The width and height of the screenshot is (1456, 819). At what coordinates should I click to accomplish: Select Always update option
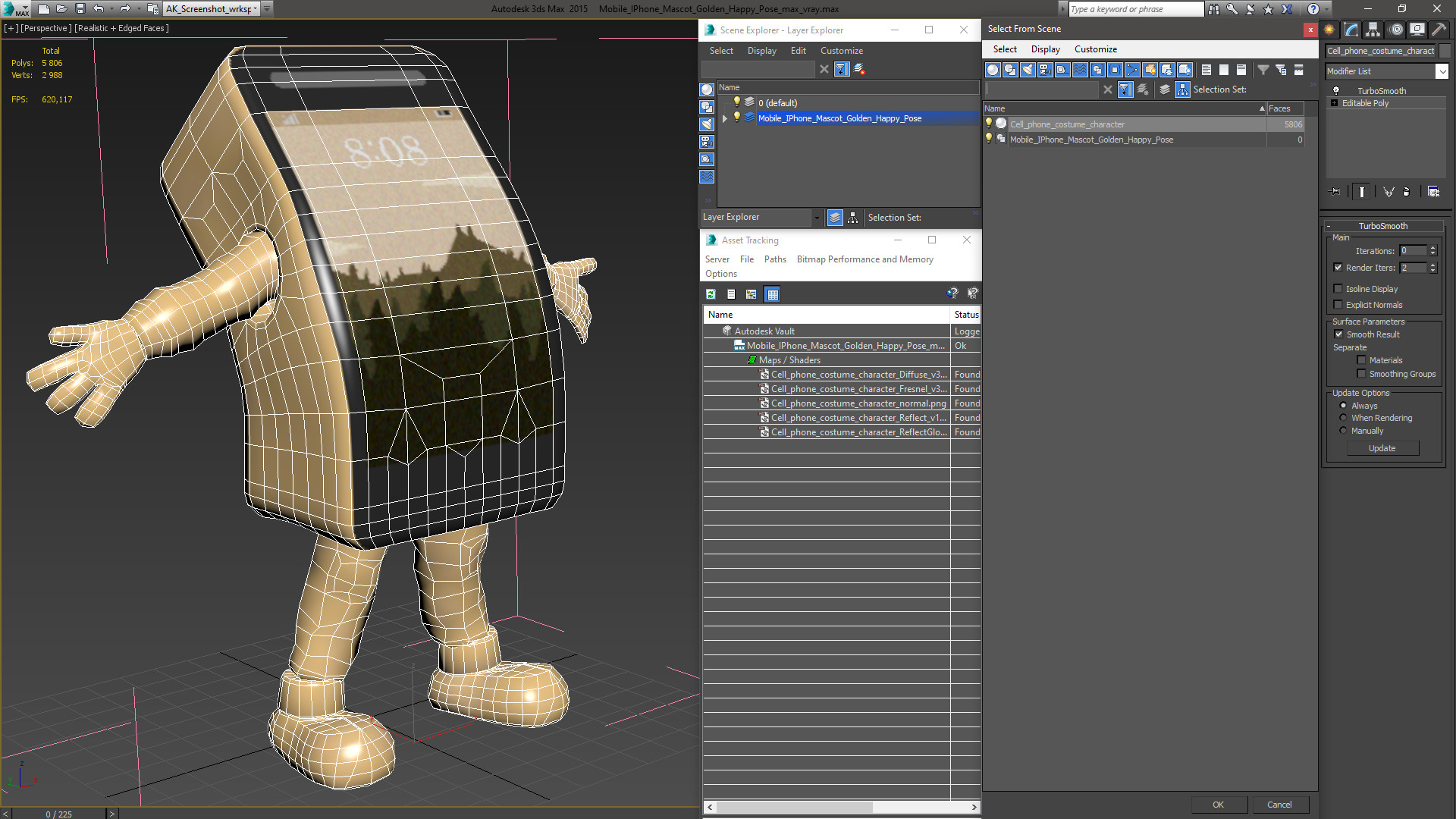pos(1343,406)
